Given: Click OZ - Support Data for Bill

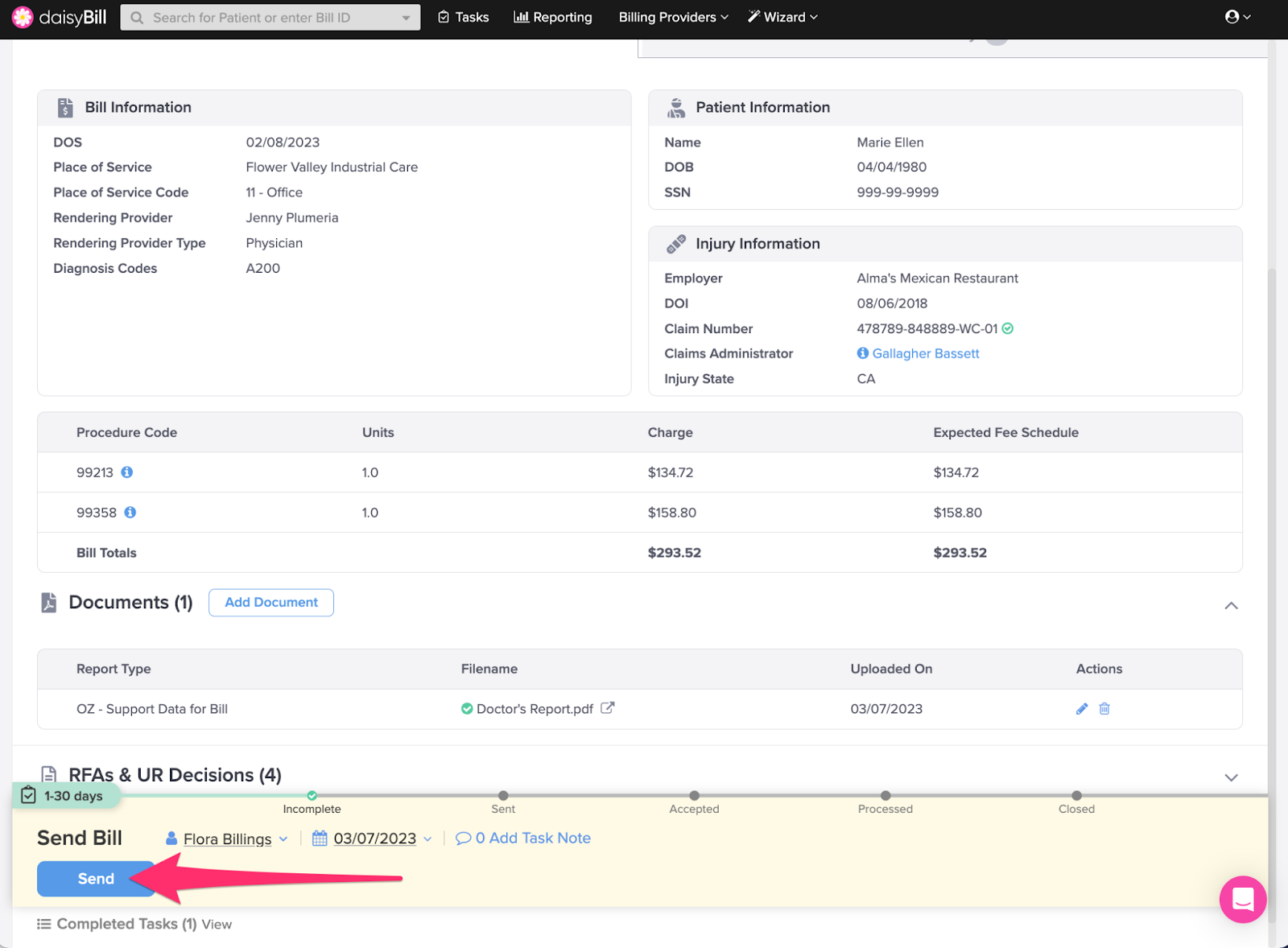Looking at the screenshot, I should pyautogui.click(x=152, y=709).
